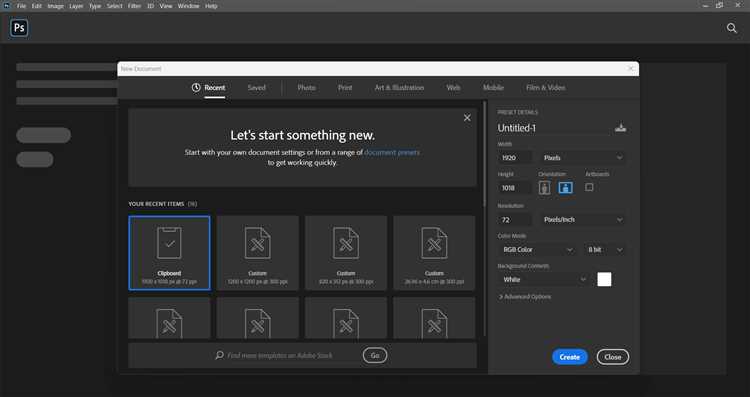Switch to the Film & Video tab

tap(545, 88)
